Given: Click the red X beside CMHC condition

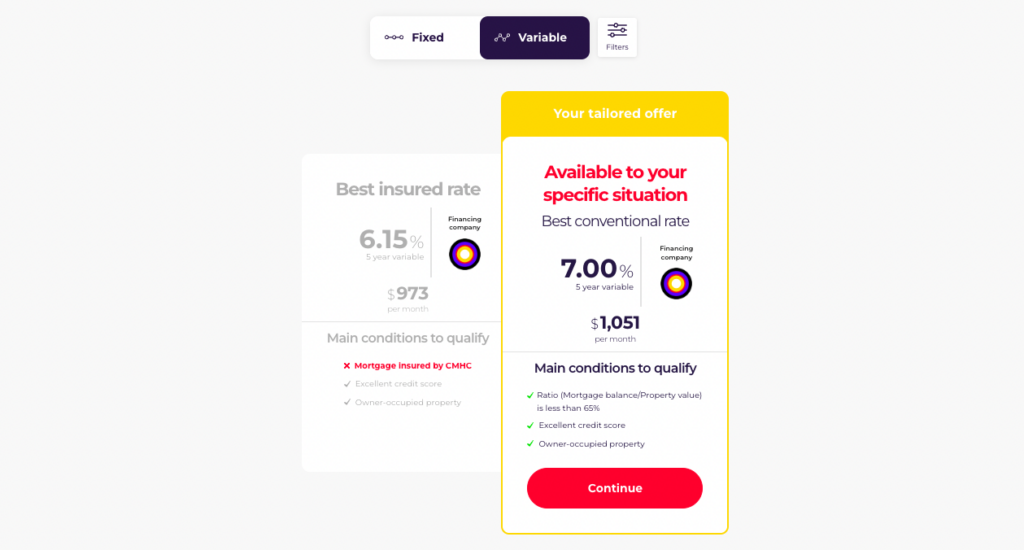Looking at the screenshot, I should (x=347, y=366).
